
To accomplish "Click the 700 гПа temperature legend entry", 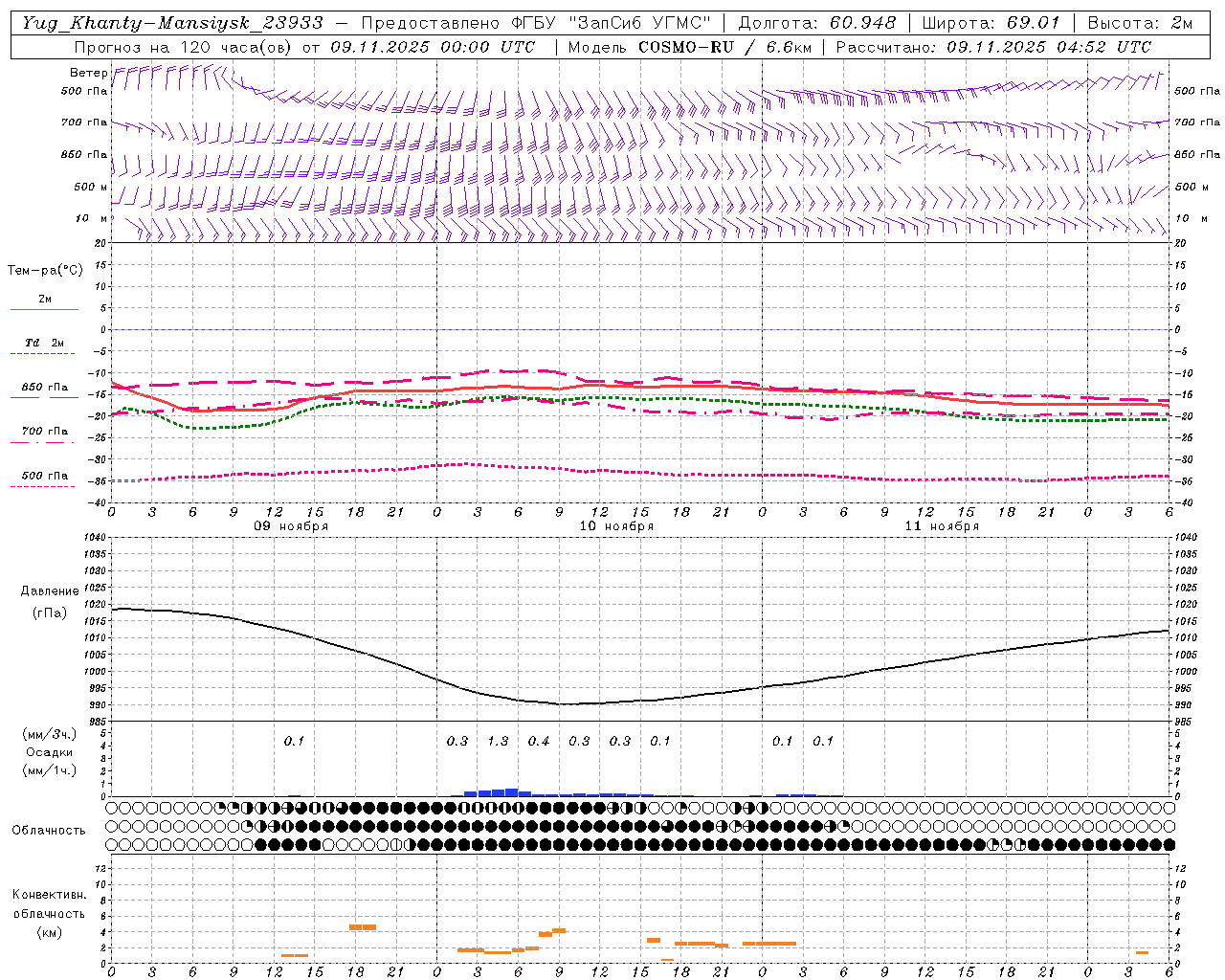I will 45,432.
